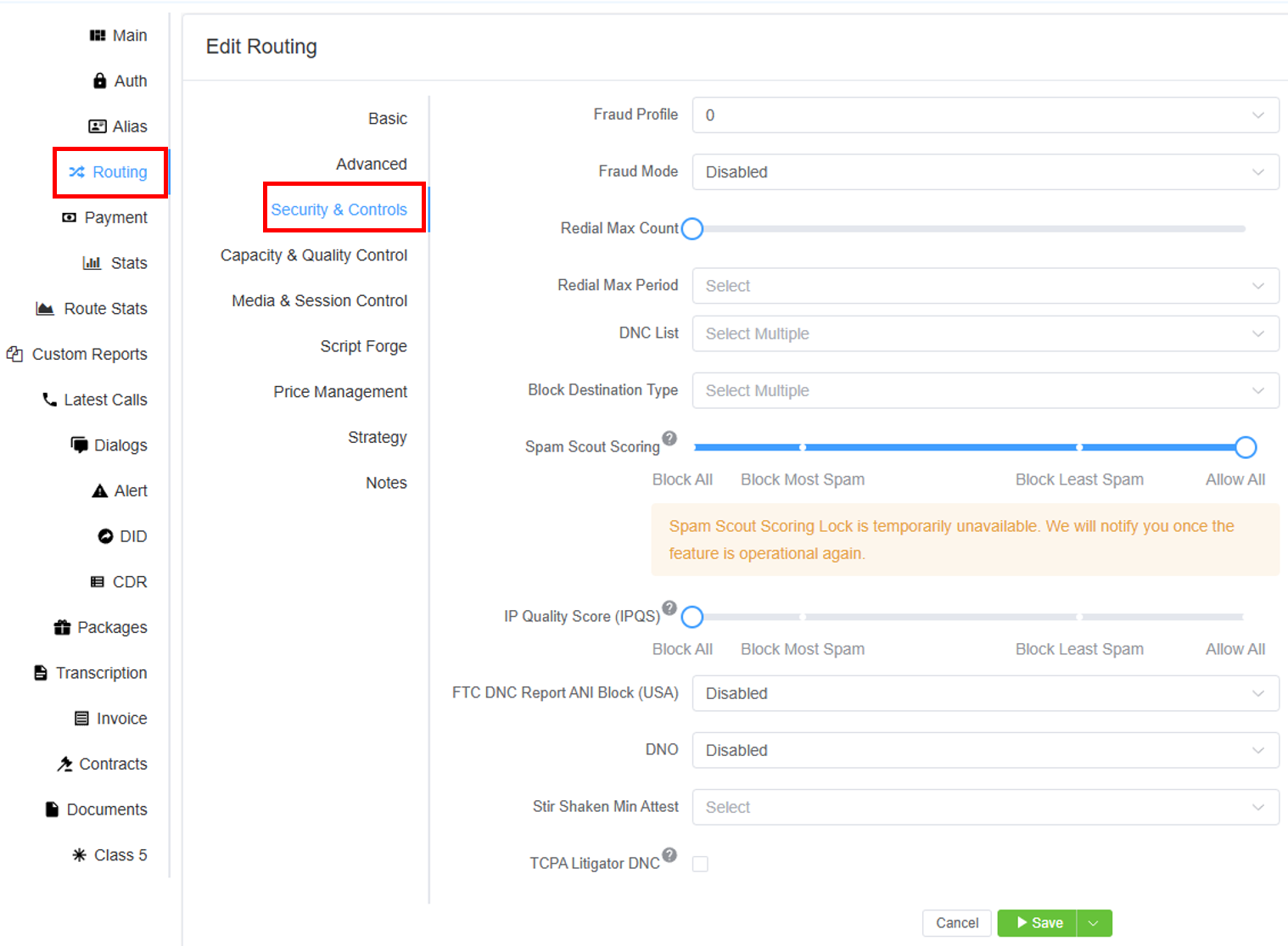Click the Redial Max Count slider handle
The width and height of the screenshot is (1288, 946).
click(692, 229)
